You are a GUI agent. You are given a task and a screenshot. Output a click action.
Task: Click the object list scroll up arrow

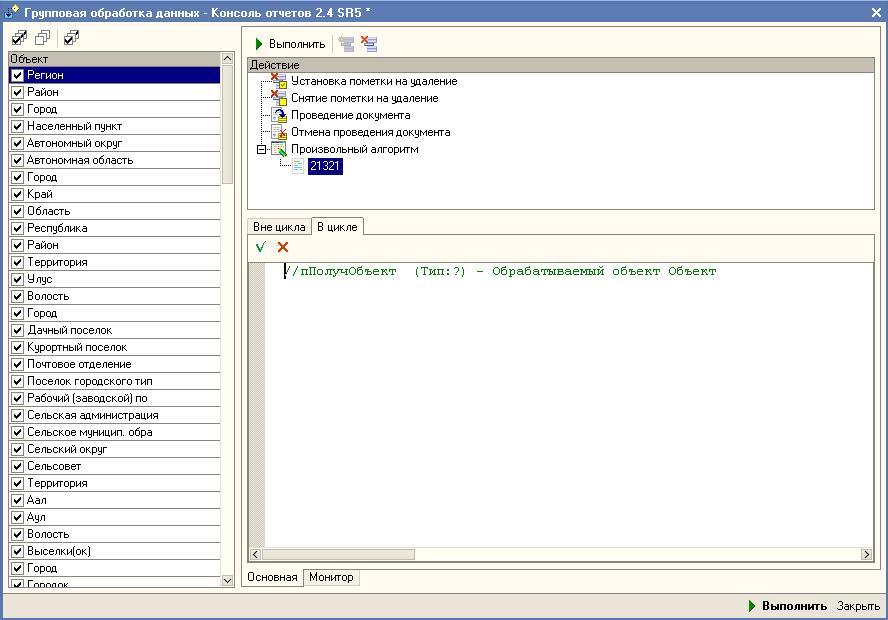click(227, 58)
